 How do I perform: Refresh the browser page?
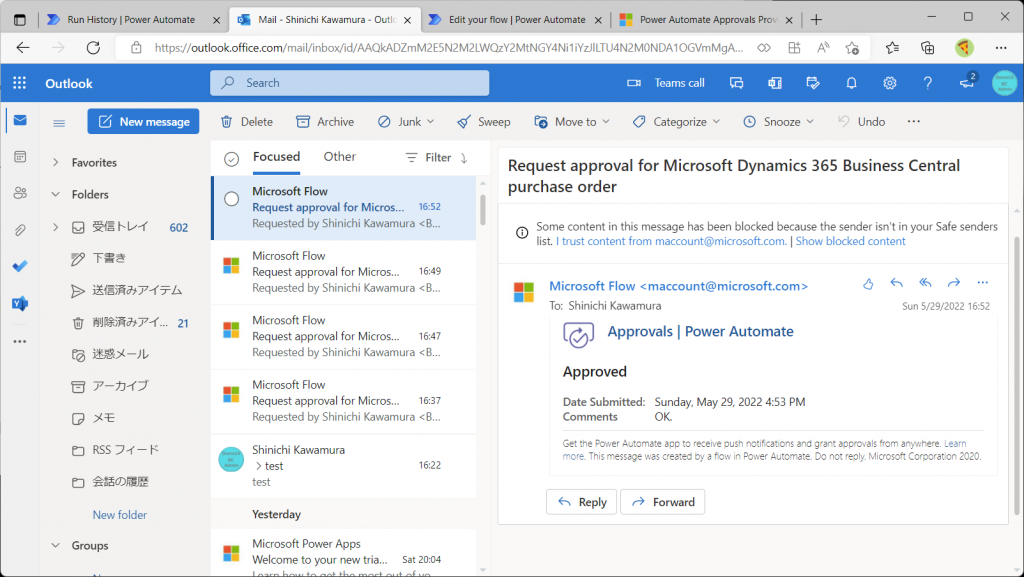click(93, 48)
